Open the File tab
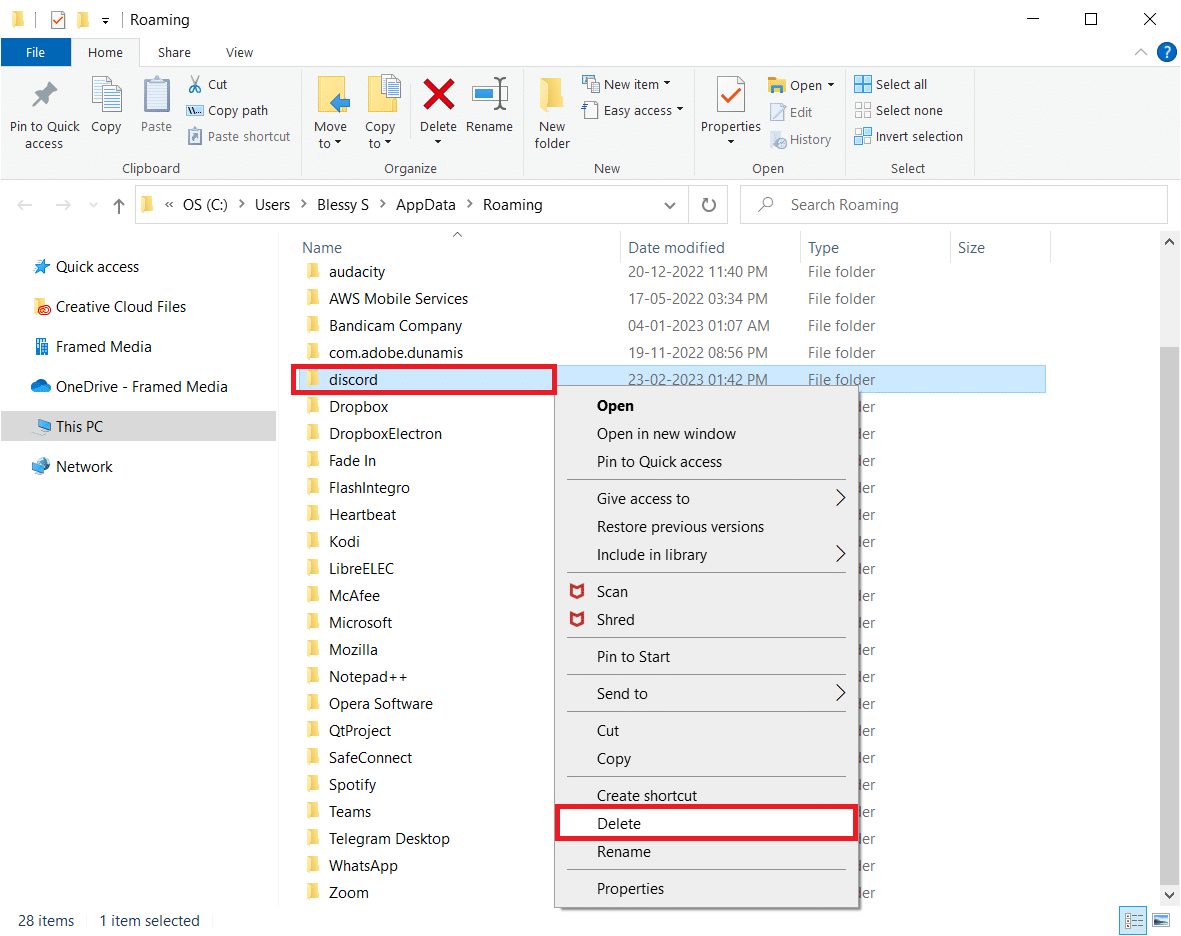Screen dimensions: 1181x936 point(35,52)
